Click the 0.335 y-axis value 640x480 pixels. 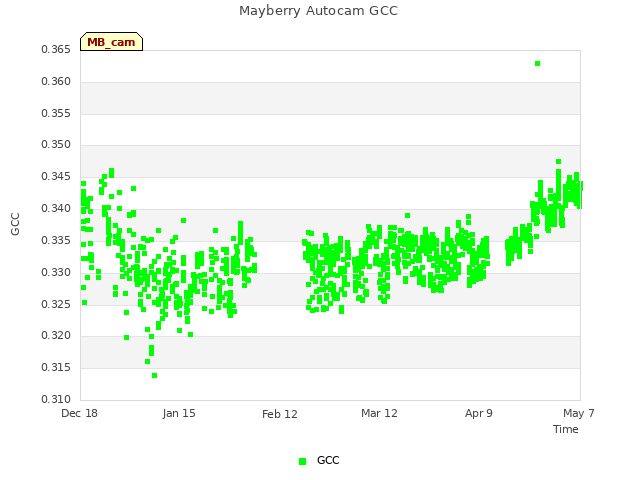tap(56, 240)
